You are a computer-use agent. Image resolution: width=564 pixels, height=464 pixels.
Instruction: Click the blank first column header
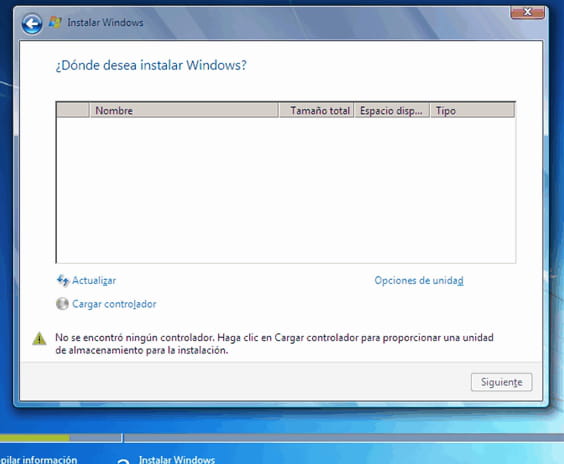(73, 110)
